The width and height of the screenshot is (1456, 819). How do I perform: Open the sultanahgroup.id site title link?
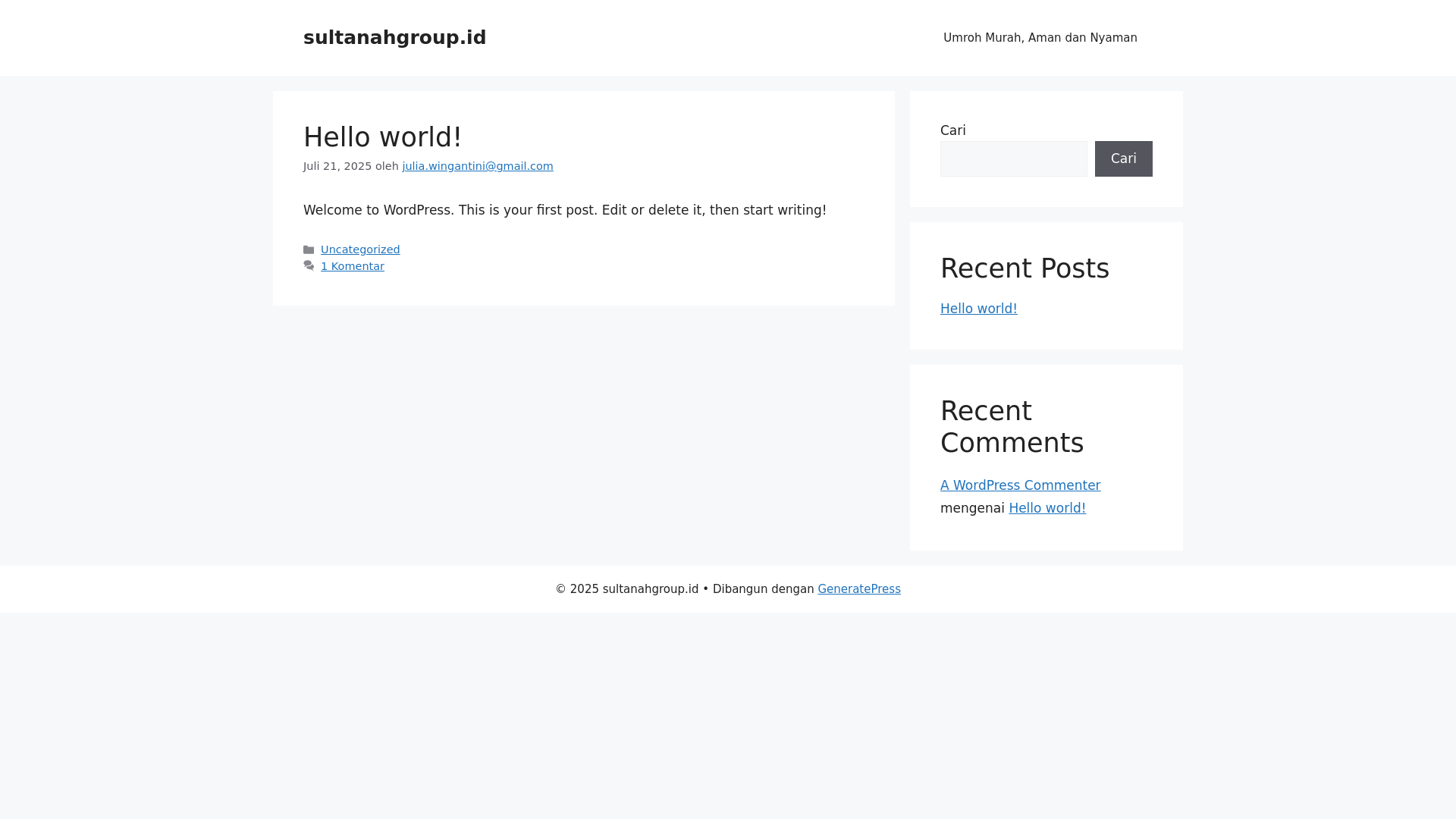pyautogui.click(x=394, y=37)
